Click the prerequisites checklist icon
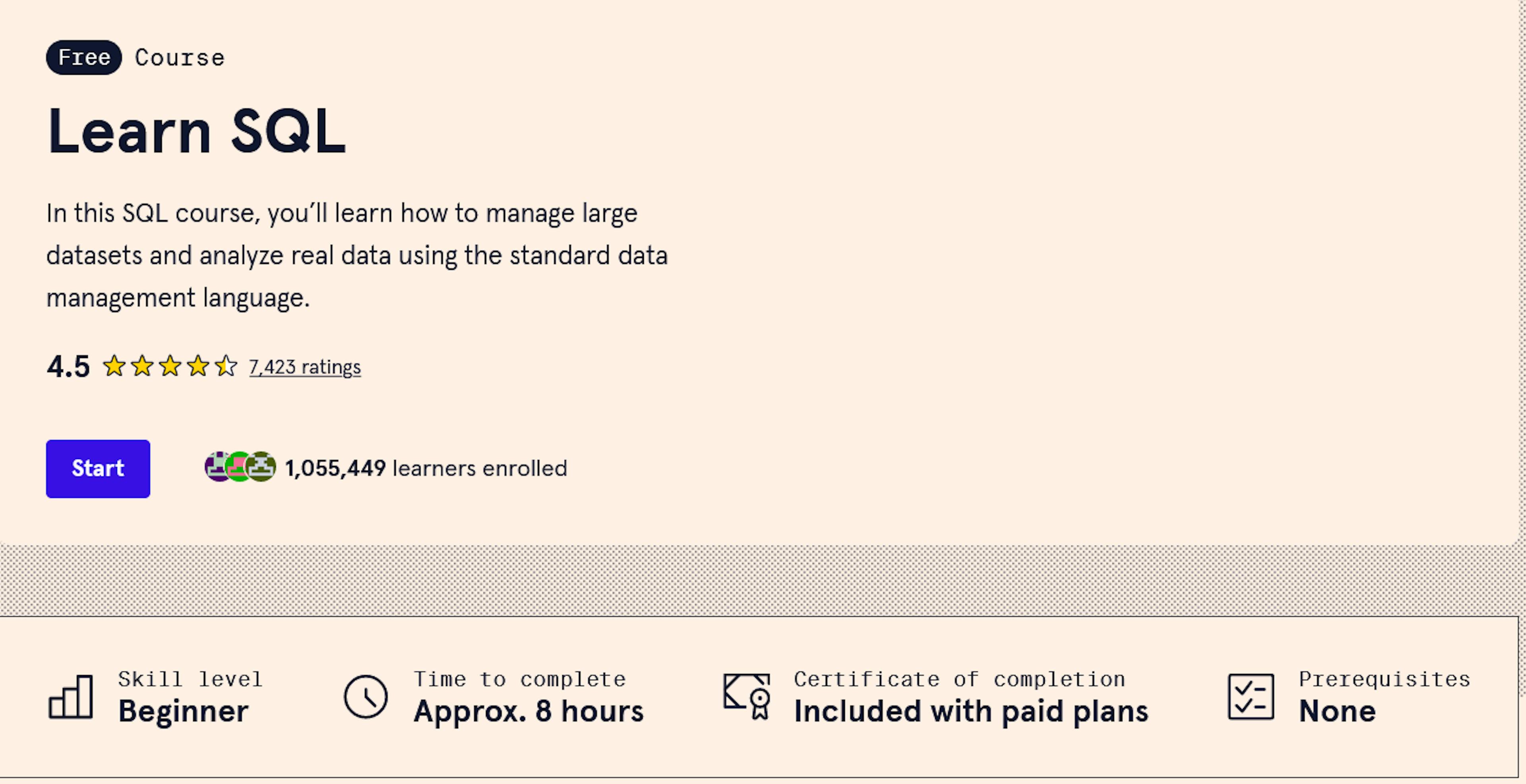Image resolution: width=1526 pixels, height=784 pixels. point(1251,696)
